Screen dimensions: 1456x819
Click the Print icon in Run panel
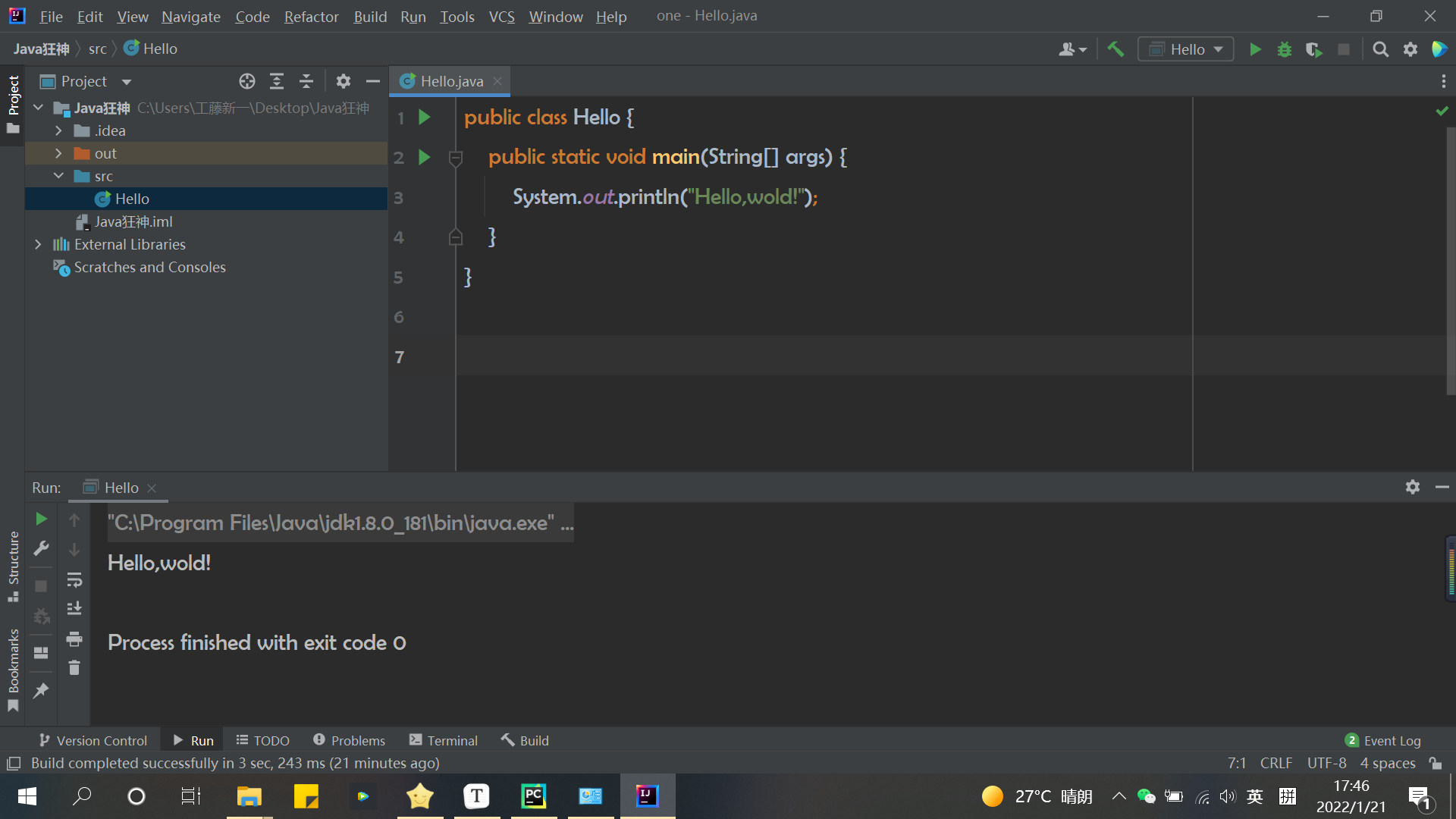(x=74, y=639)
